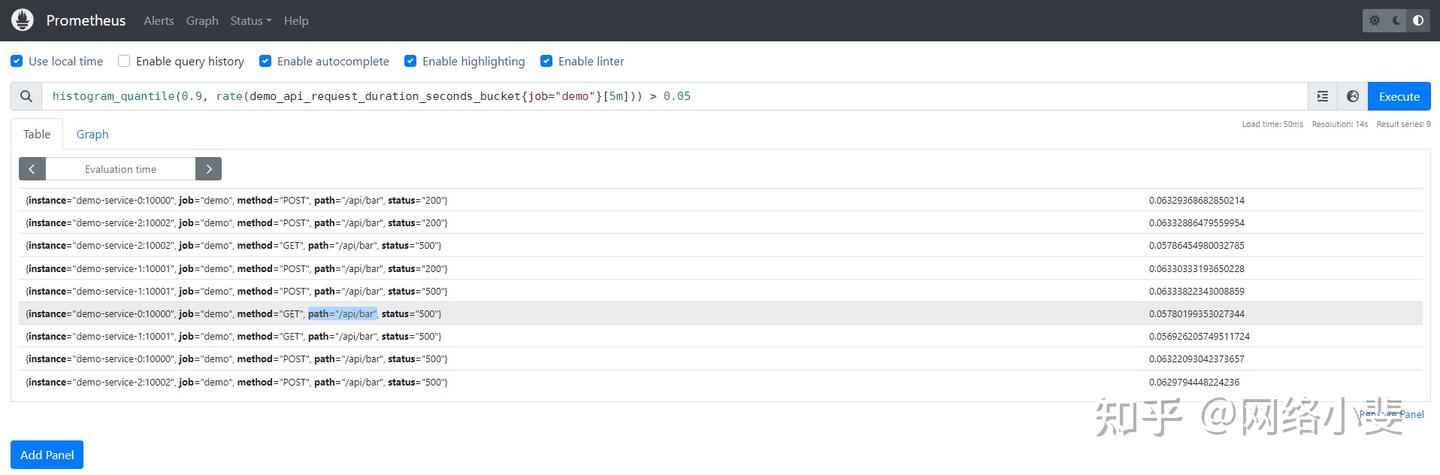Uncheck Enable autocomplete
This screenshot has height=475, width=1440.
point(265,61)
